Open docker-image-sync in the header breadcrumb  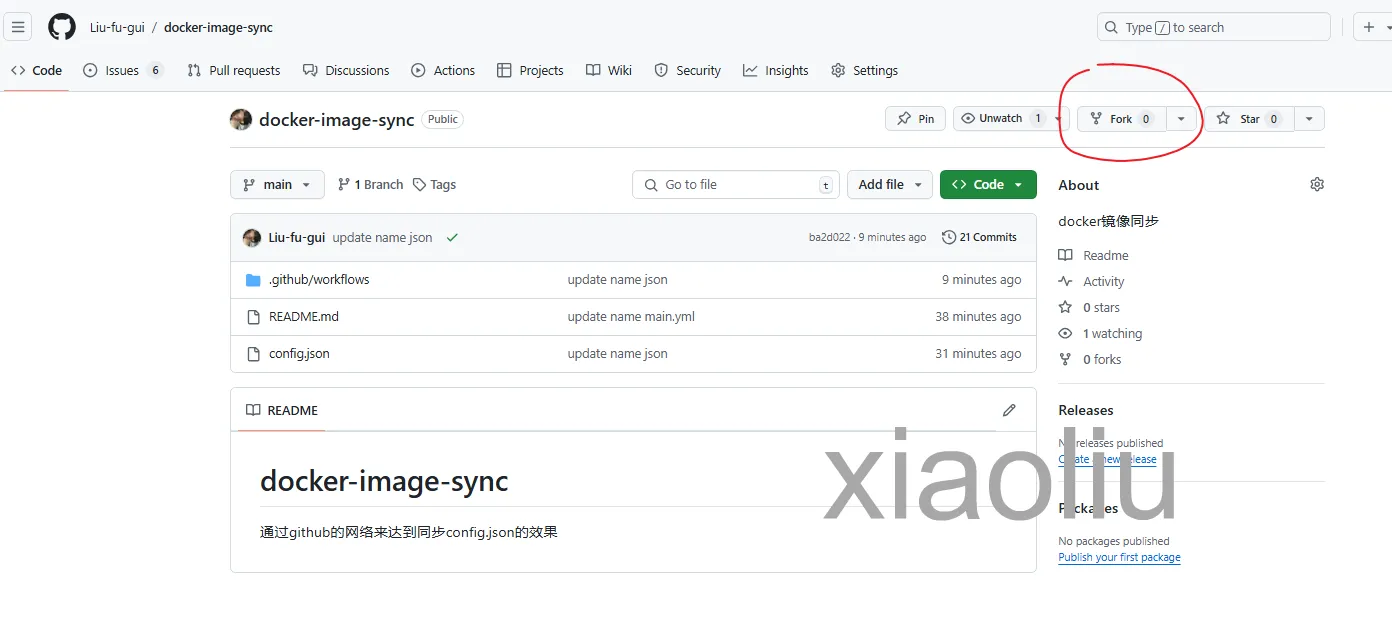coord(218,27)
